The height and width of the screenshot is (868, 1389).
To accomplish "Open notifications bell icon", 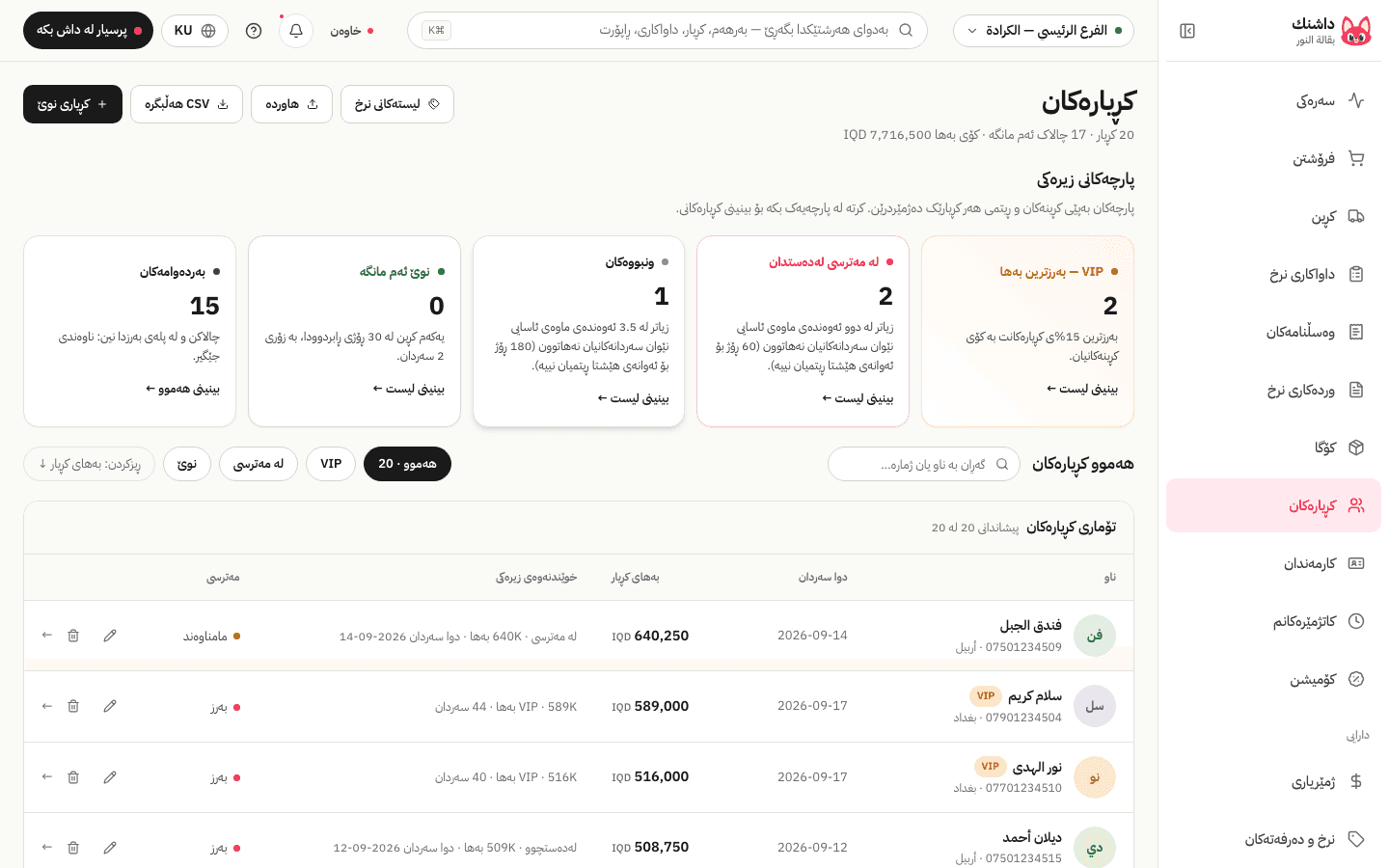I will coord(296,31).
